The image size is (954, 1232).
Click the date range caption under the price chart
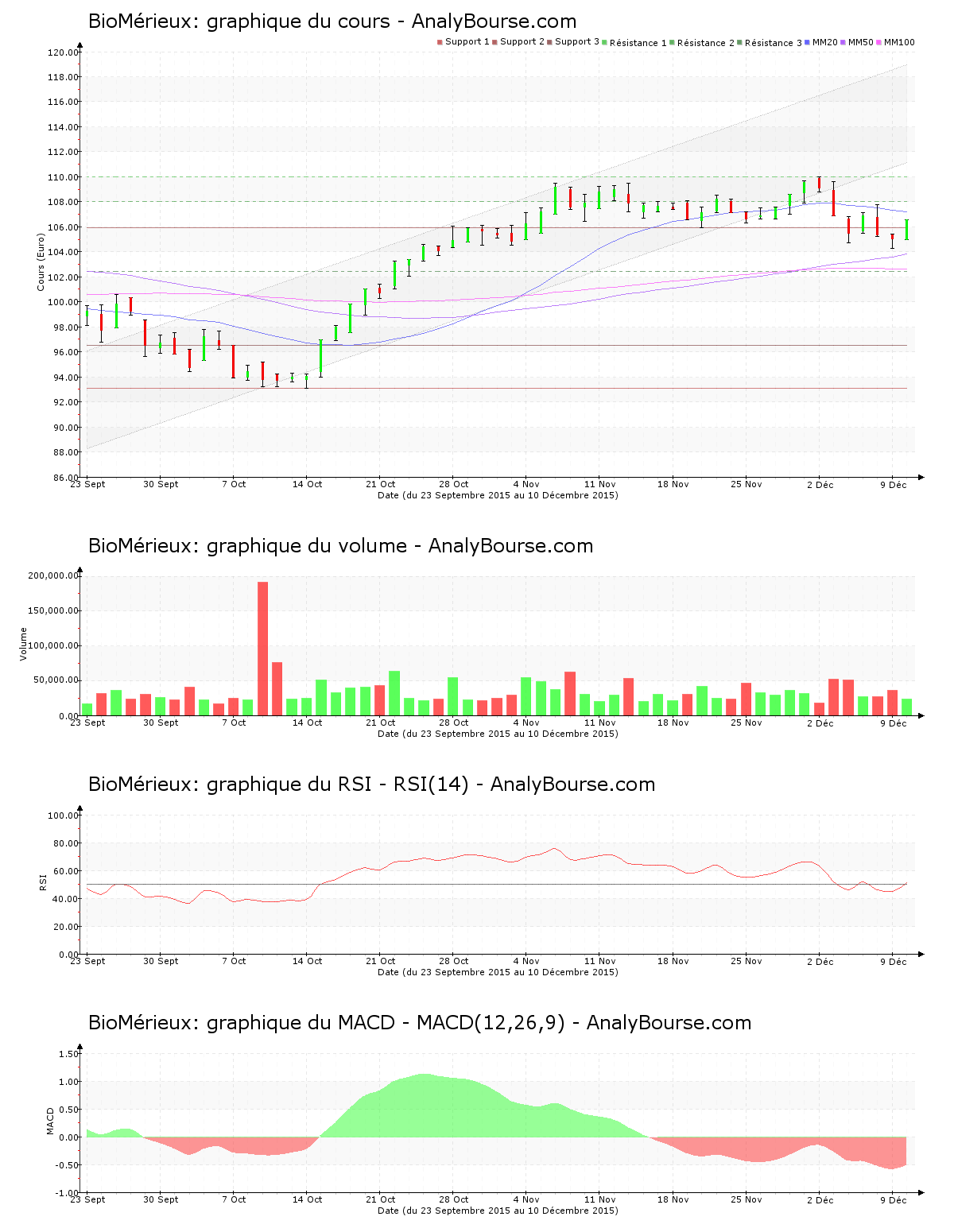(498, 495)
